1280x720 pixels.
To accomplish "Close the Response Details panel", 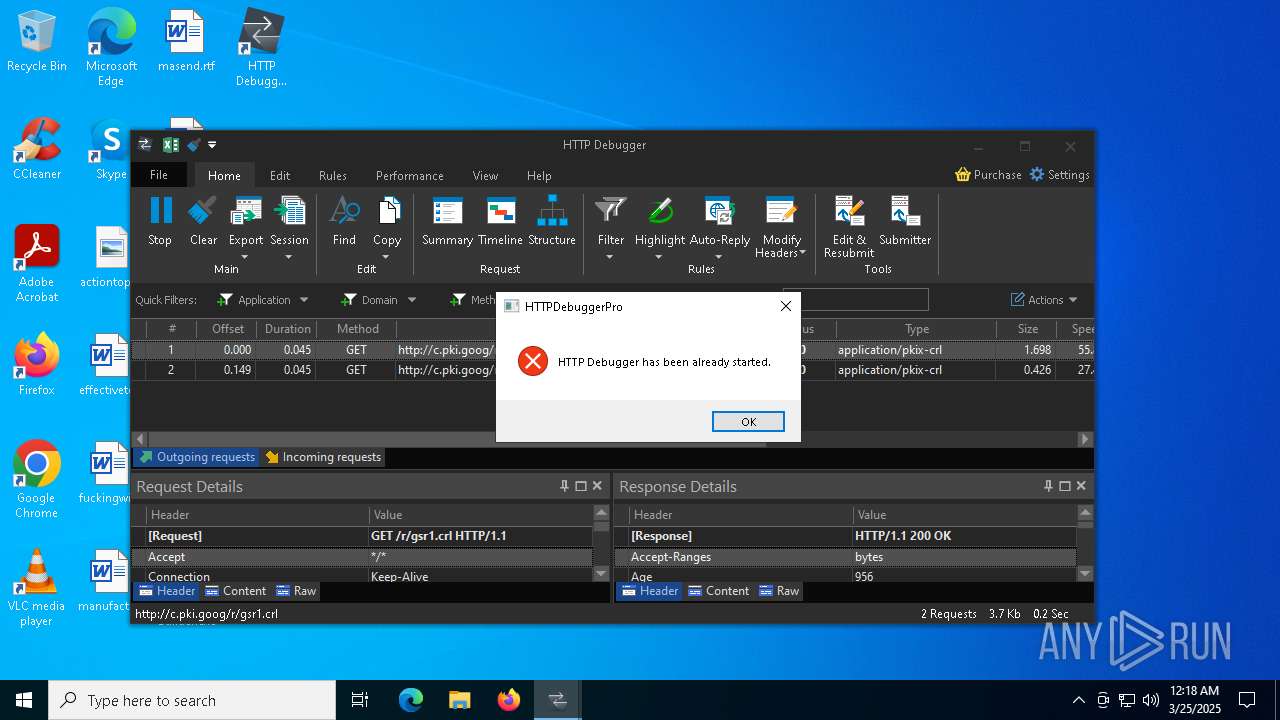I will 1081,486.
